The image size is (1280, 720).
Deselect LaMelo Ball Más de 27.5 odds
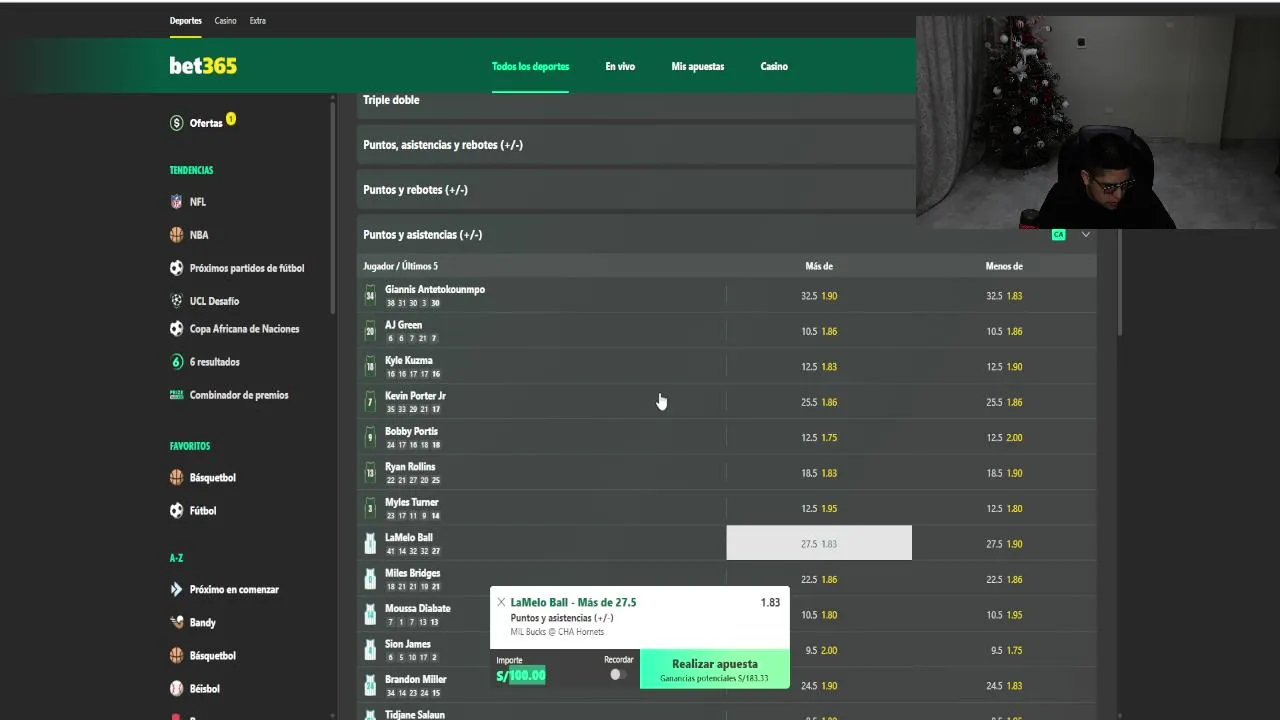click(819, 543)
